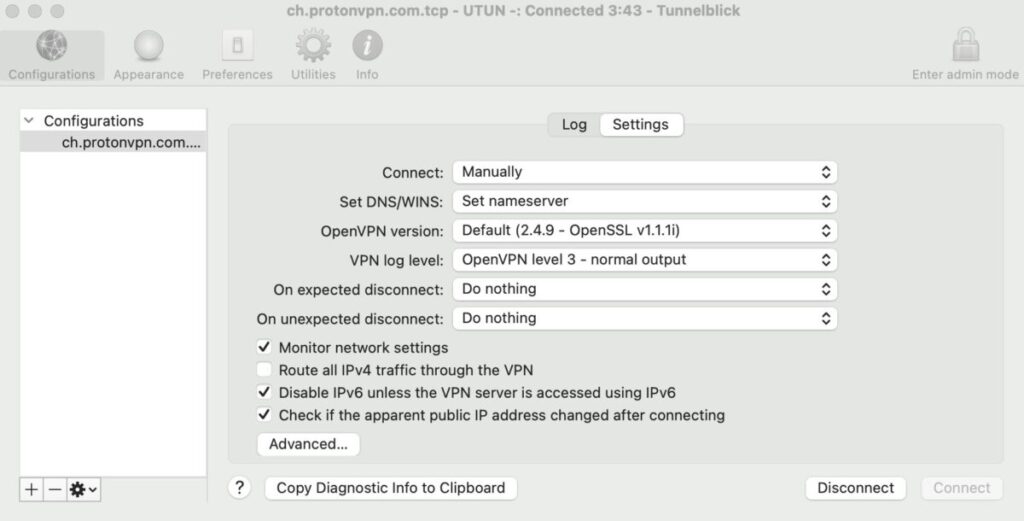Viewport: 1024px width, 521px height.
Task: Switch to the Log tab
Action: pos(574,125)
